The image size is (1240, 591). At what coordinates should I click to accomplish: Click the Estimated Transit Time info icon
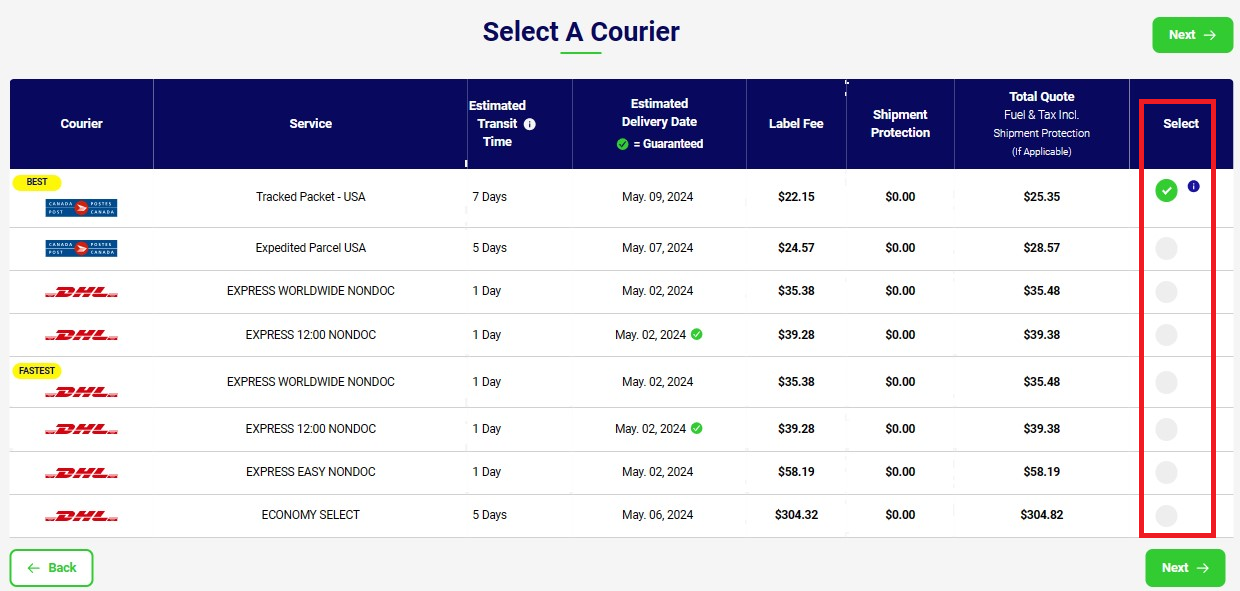[x=530, y=124]
